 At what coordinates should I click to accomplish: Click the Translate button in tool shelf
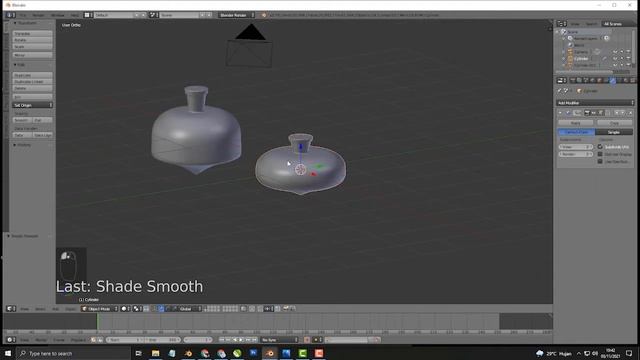pyautogui.click(x=33, y=33)
